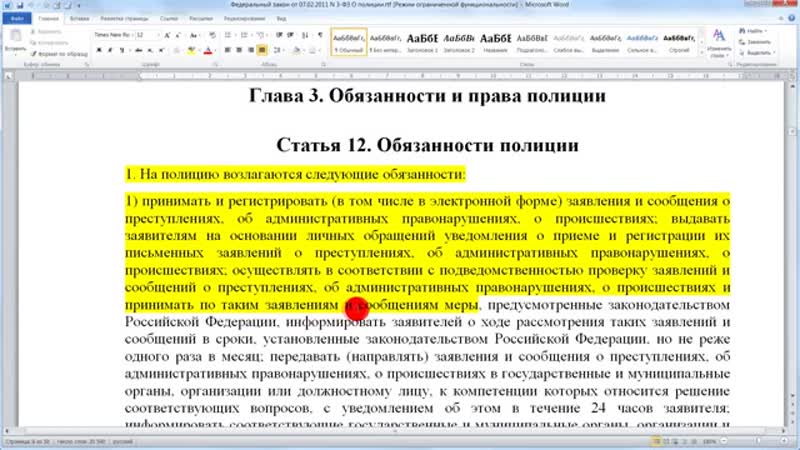Screen dimensions: 800x450
Task: Click the zoom in plus button
Action: coord(786,441)
